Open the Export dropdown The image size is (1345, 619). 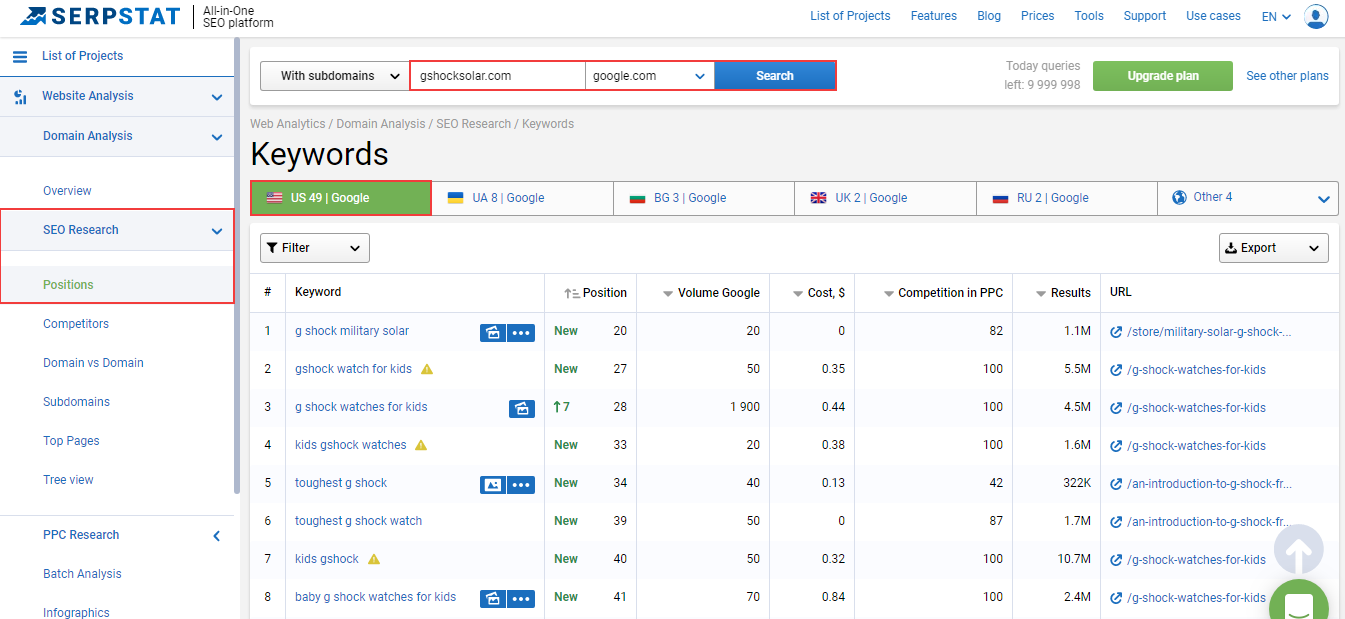click(1273, 248)
